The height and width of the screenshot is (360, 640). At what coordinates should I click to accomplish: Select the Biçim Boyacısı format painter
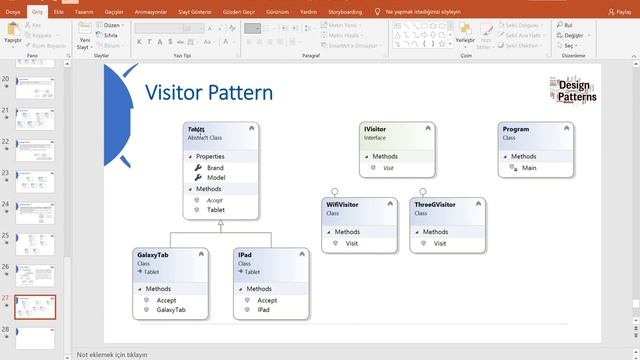coord(45,45)
